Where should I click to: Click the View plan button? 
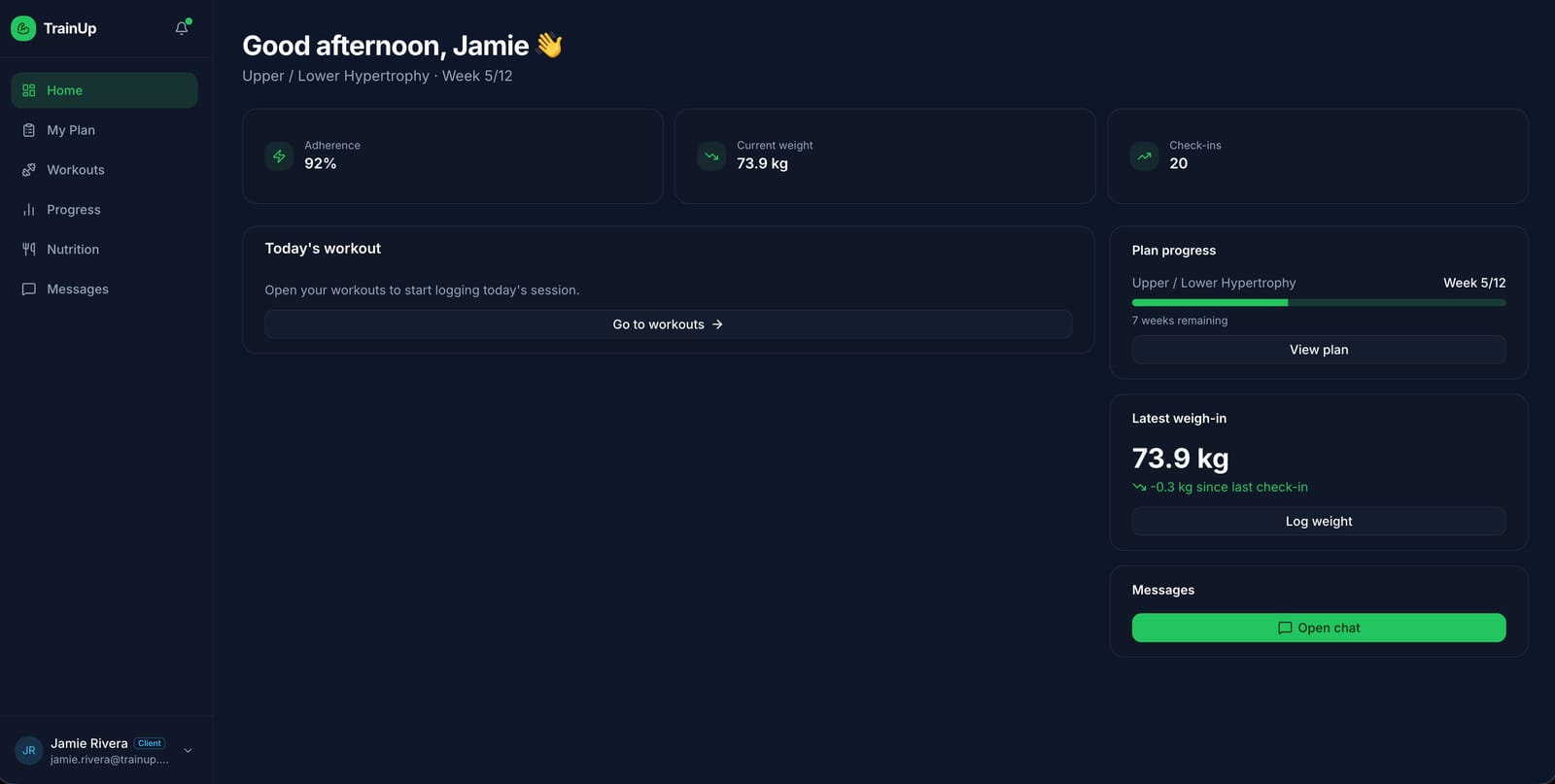coord(1319,350)
